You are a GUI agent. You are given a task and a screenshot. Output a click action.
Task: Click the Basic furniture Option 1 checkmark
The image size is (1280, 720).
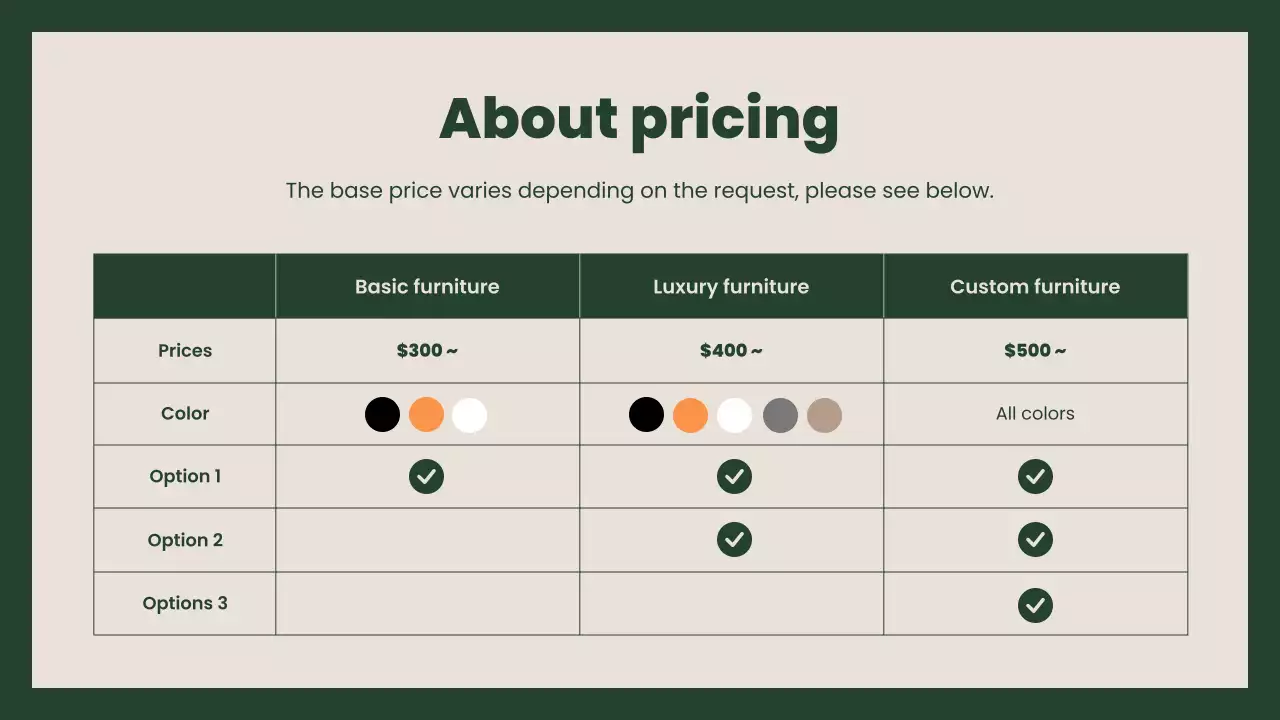pos(426,477)
